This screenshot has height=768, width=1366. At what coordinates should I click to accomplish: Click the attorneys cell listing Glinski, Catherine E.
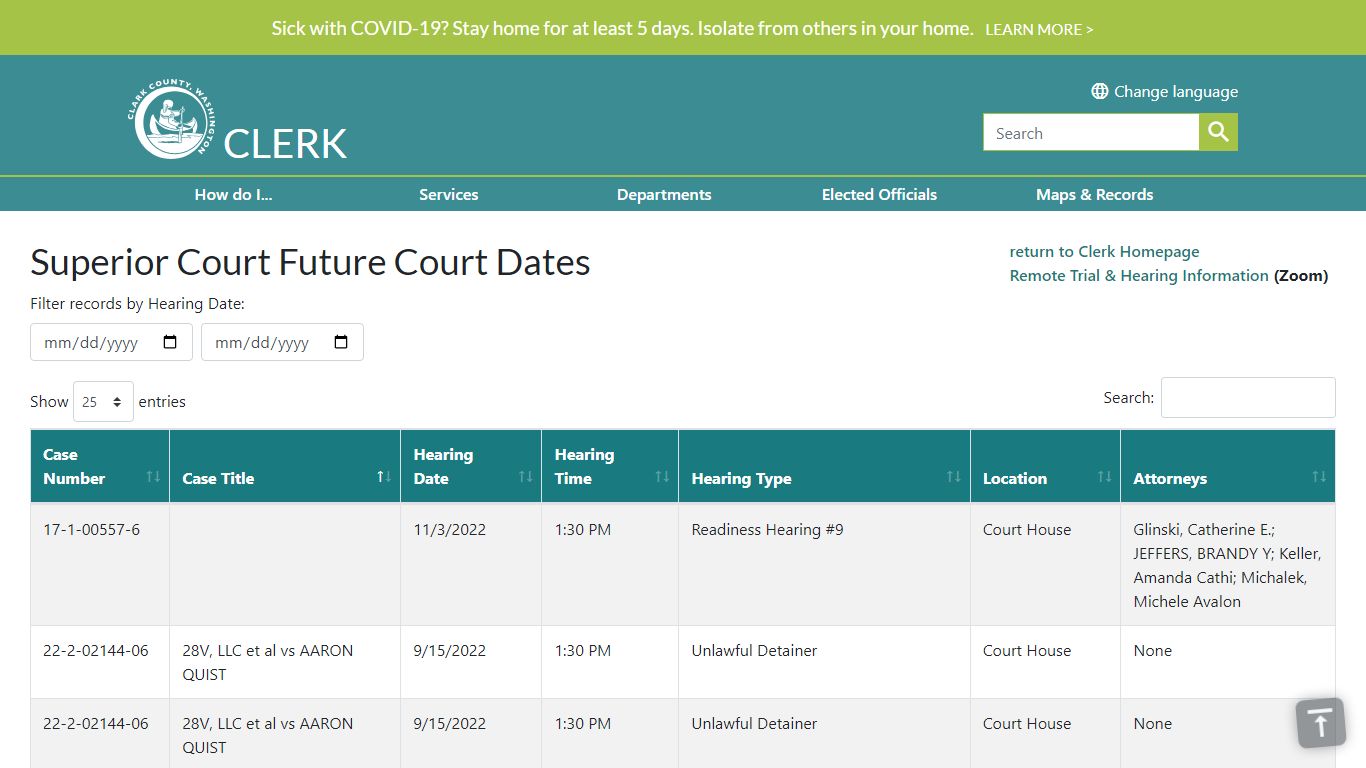(1227, 565)
